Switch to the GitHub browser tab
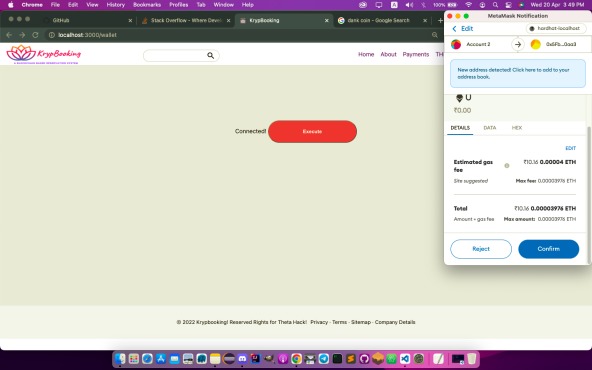The height and width of the screenshot is (370, 592). [x=87, y=20]
